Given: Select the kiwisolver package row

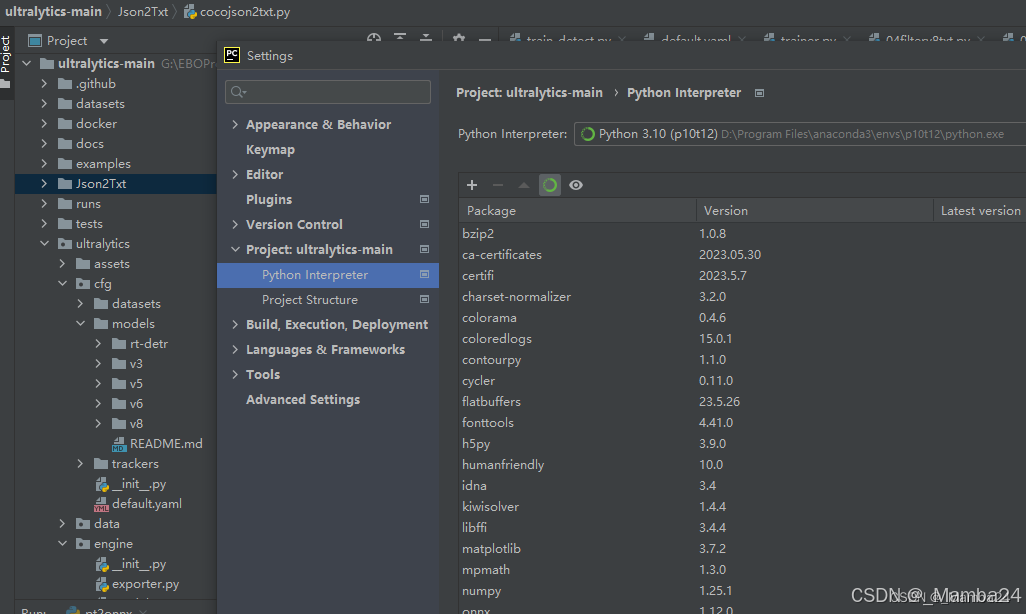Looking at the screenshot, I should [x=743, y=507].
